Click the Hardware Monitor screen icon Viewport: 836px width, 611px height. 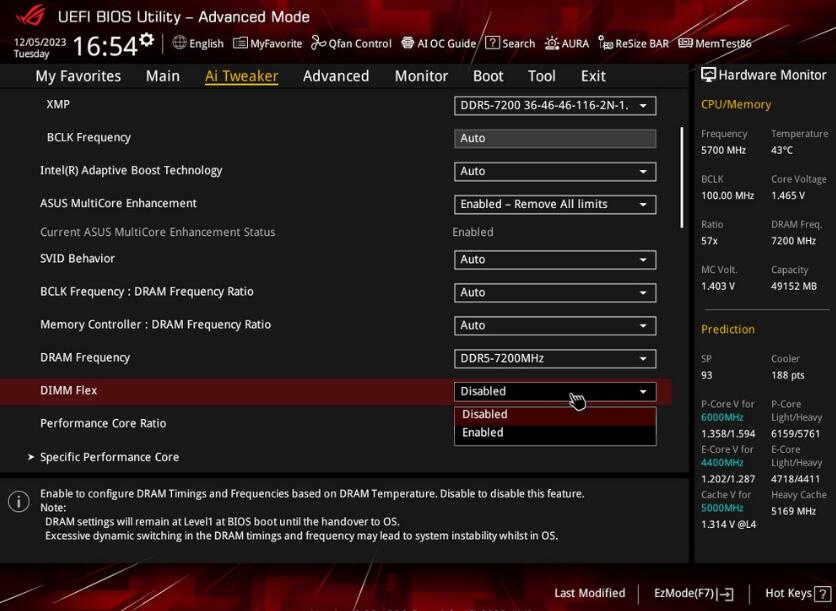[x=708, y=75]
